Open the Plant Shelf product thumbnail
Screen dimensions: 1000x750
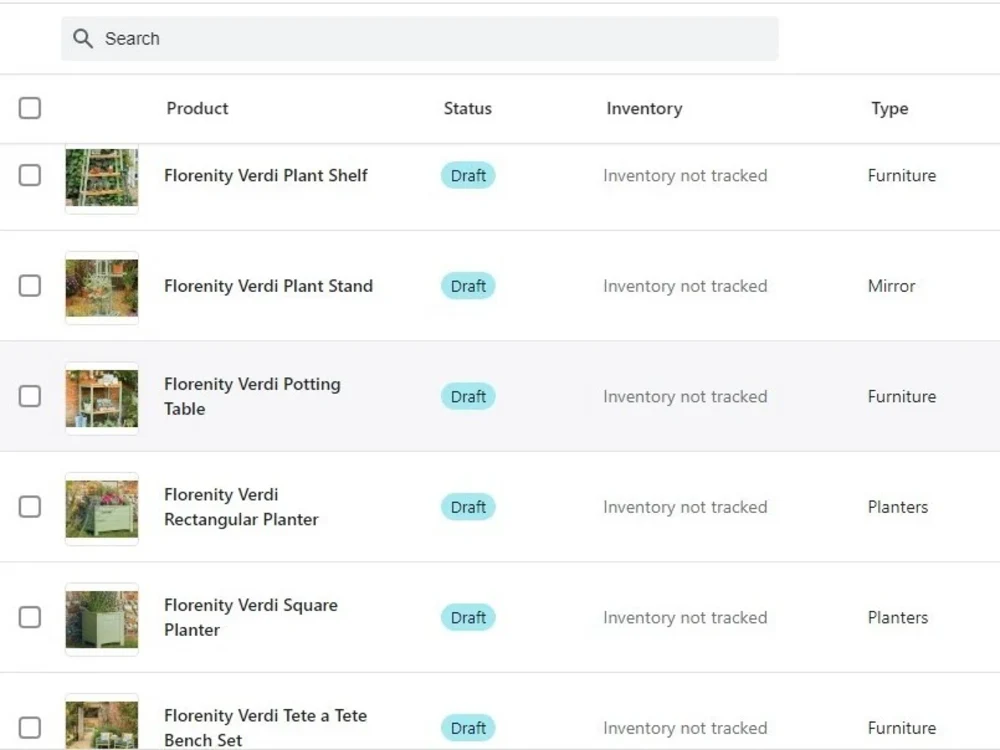(102, 178)
